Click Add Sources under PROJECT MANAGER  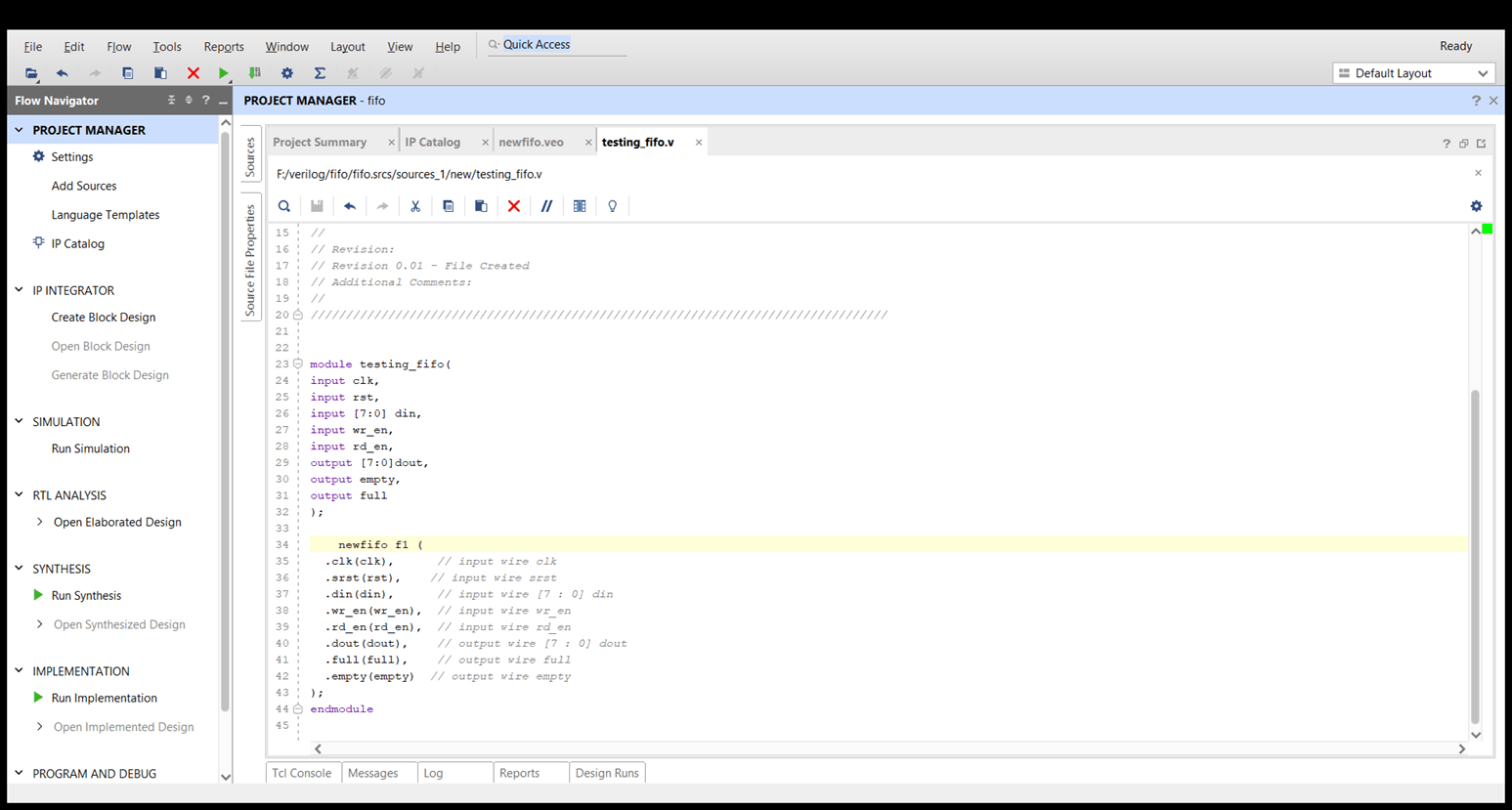click(x=85, y=186)
